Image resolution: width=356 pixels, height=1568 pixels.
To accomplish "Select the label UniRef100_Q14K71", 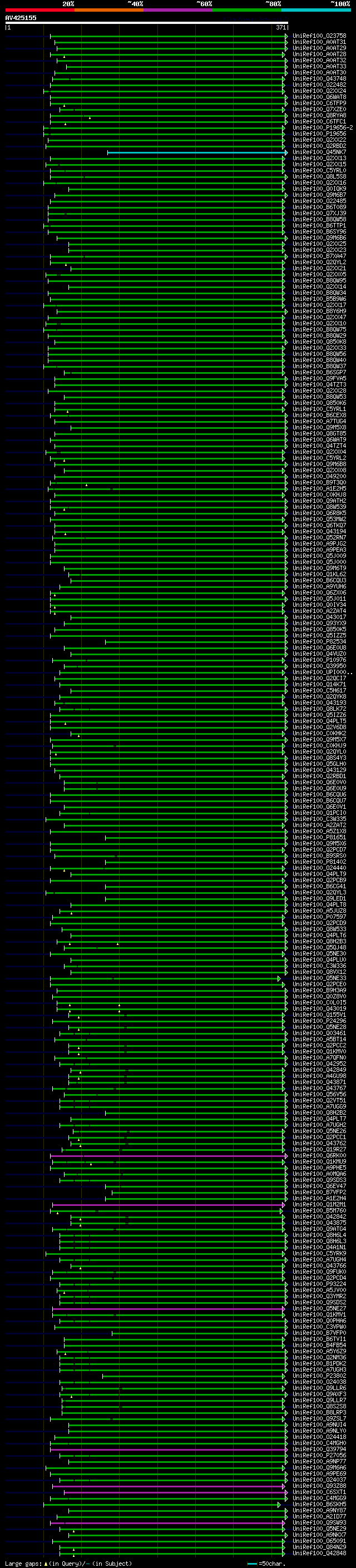I will [319, 684].
